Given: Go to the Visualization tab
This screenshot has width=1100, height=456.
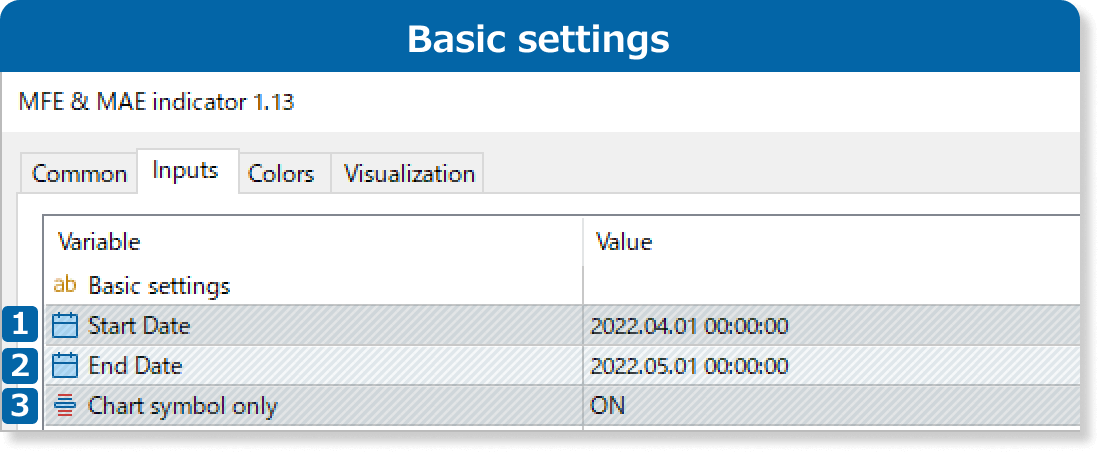Looking at the screenshot, I should [x=409, y=174].
